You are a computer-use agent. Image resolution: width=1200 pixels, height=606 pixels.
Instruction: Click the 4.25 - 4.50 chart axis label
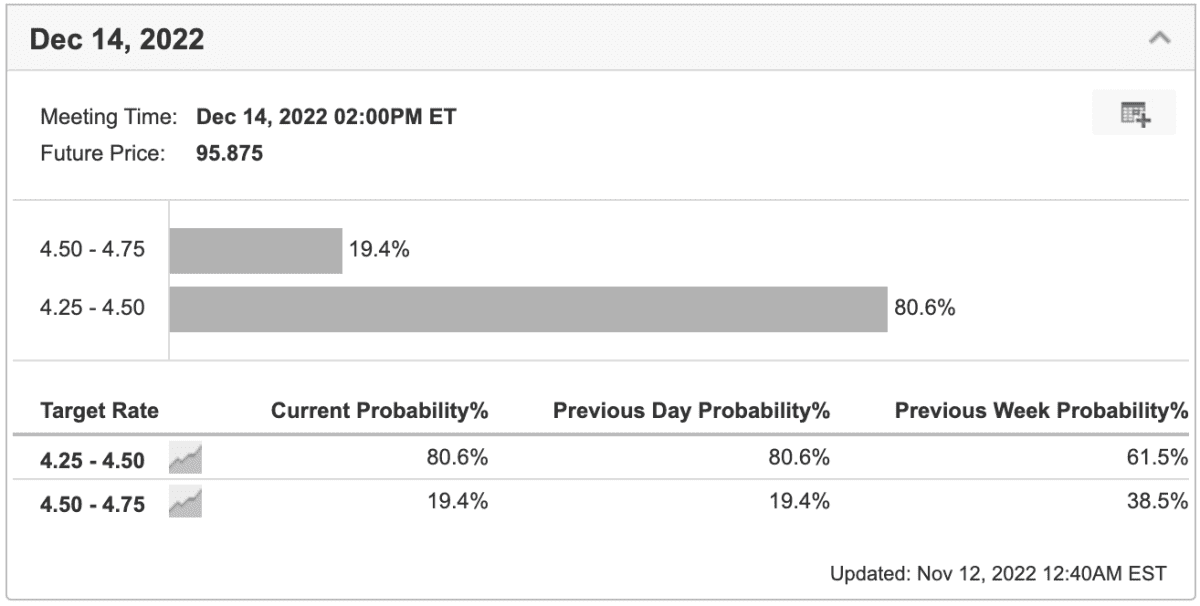pos(92,308)
